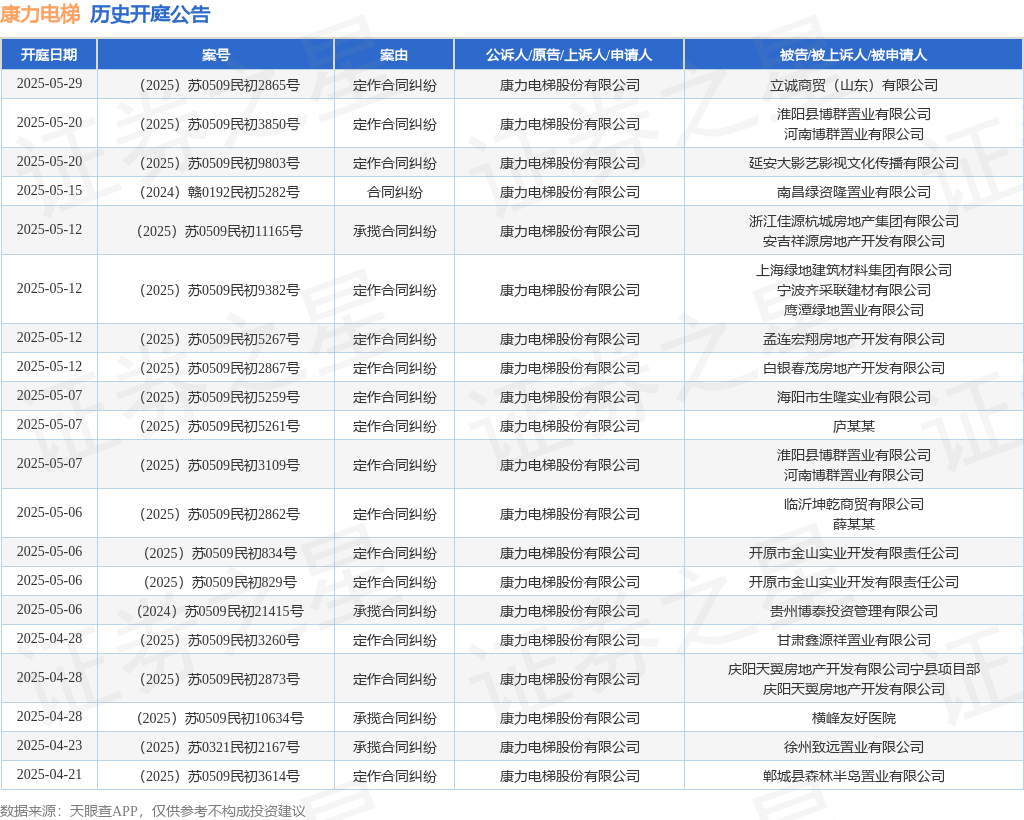Click defendant 上海绿地建筑材料集团有限公司
The height and width of the screenshot is (820, 1024).
854,270
